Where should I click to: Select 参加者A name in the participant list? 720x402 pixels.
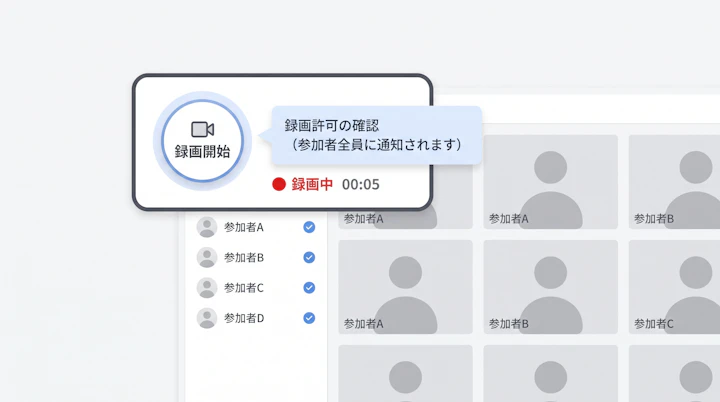point(244,227)
